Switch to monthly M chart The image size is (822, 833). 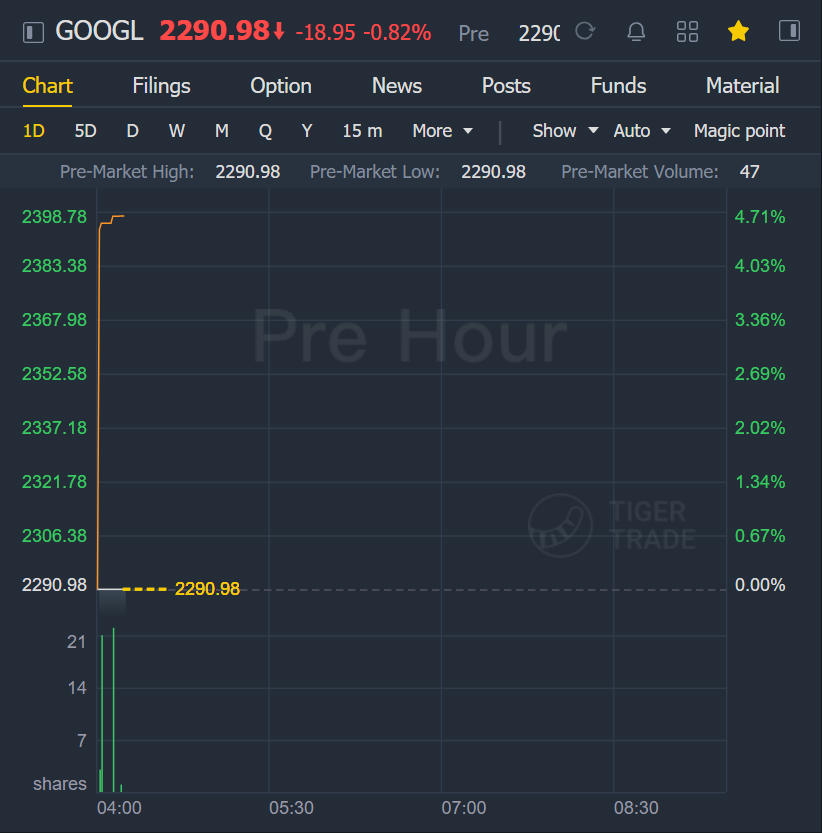tap(222, 131)
